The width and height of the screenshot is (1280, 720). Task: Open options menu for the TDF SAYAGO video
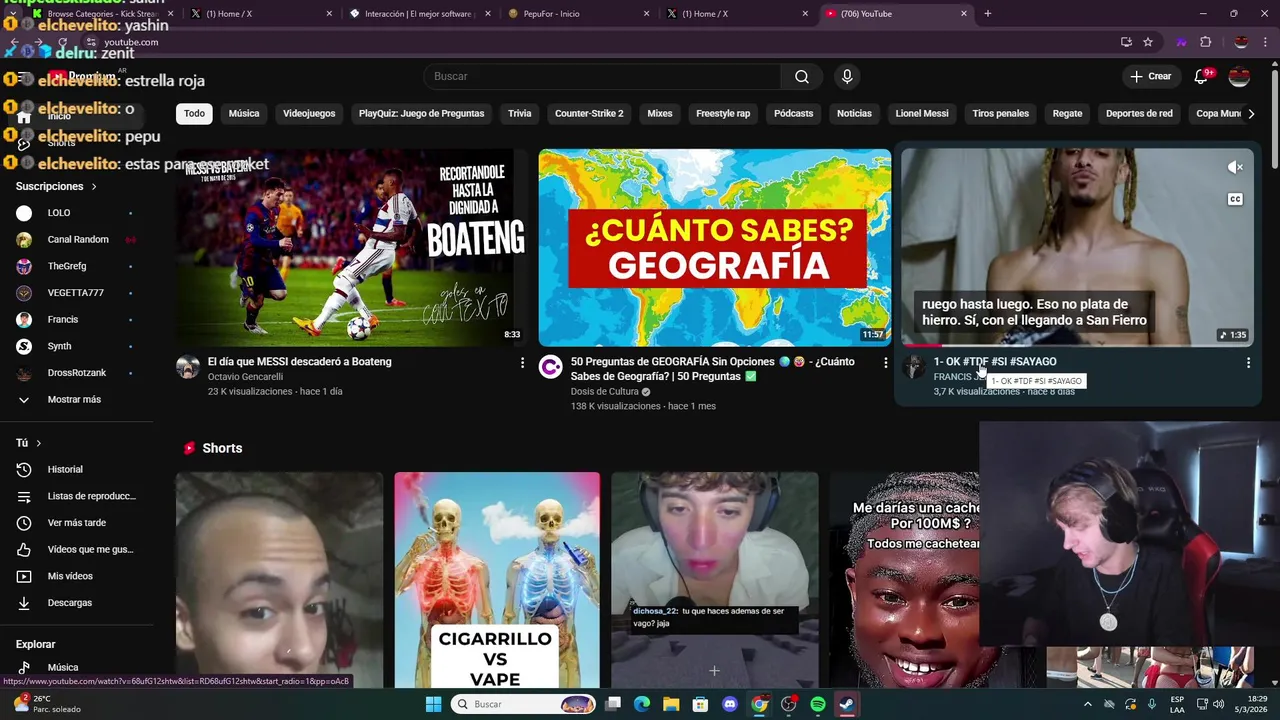[1248, 363]
